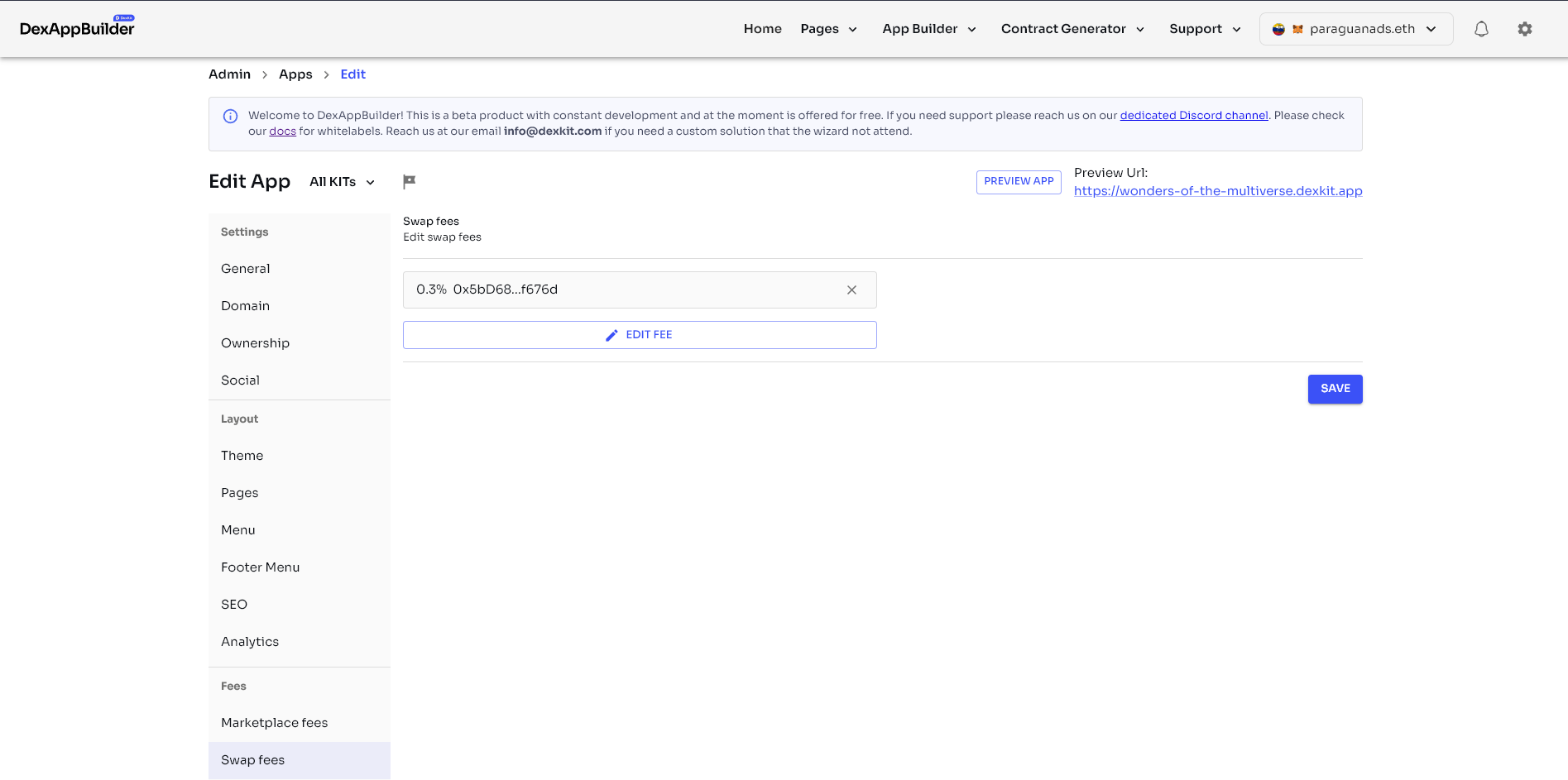Open SEO section
This screenshot has height=780, width=1568.
click(x=300, y=605)
